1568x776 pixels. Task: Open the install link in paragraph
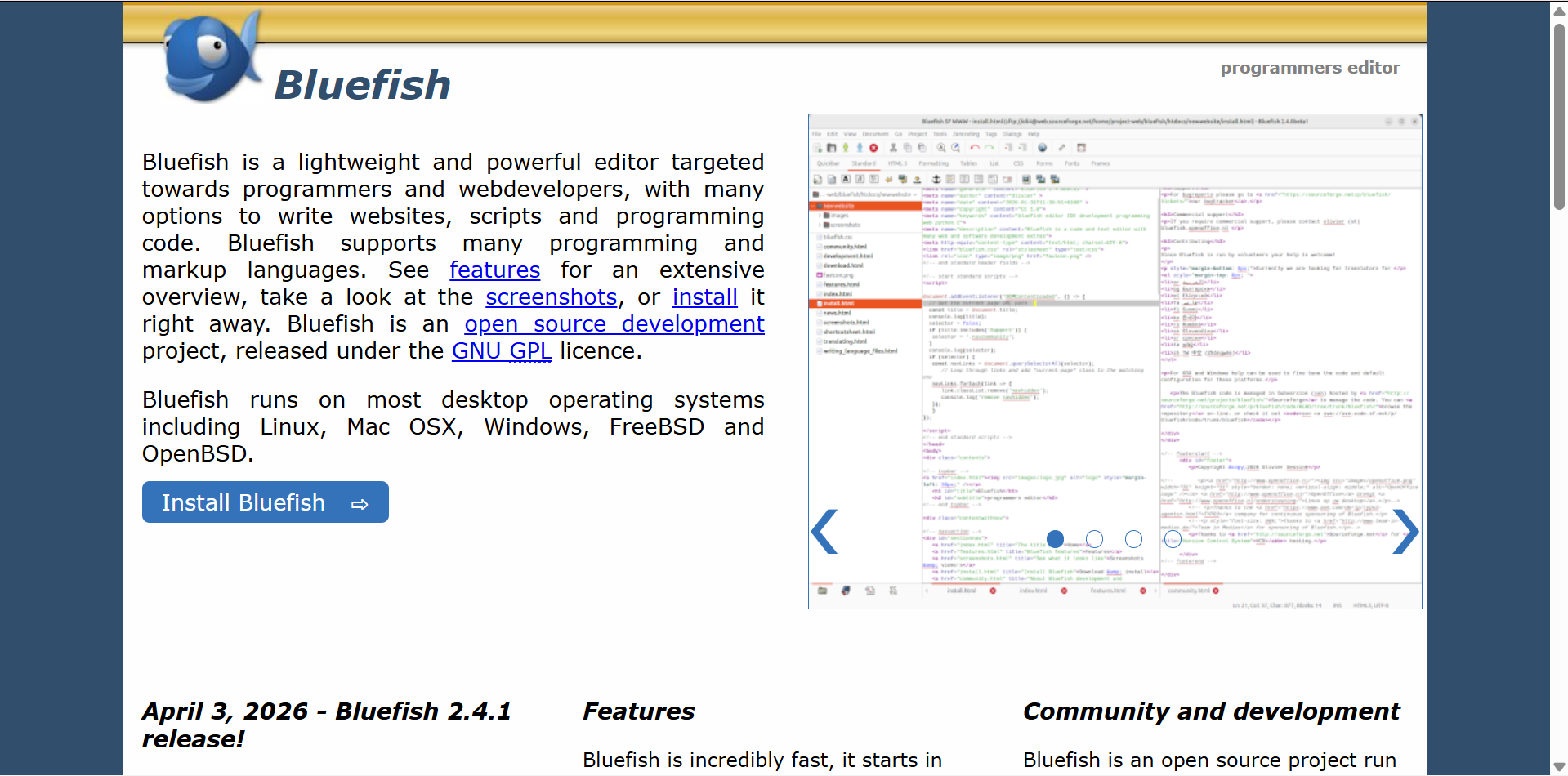[705, 297]
